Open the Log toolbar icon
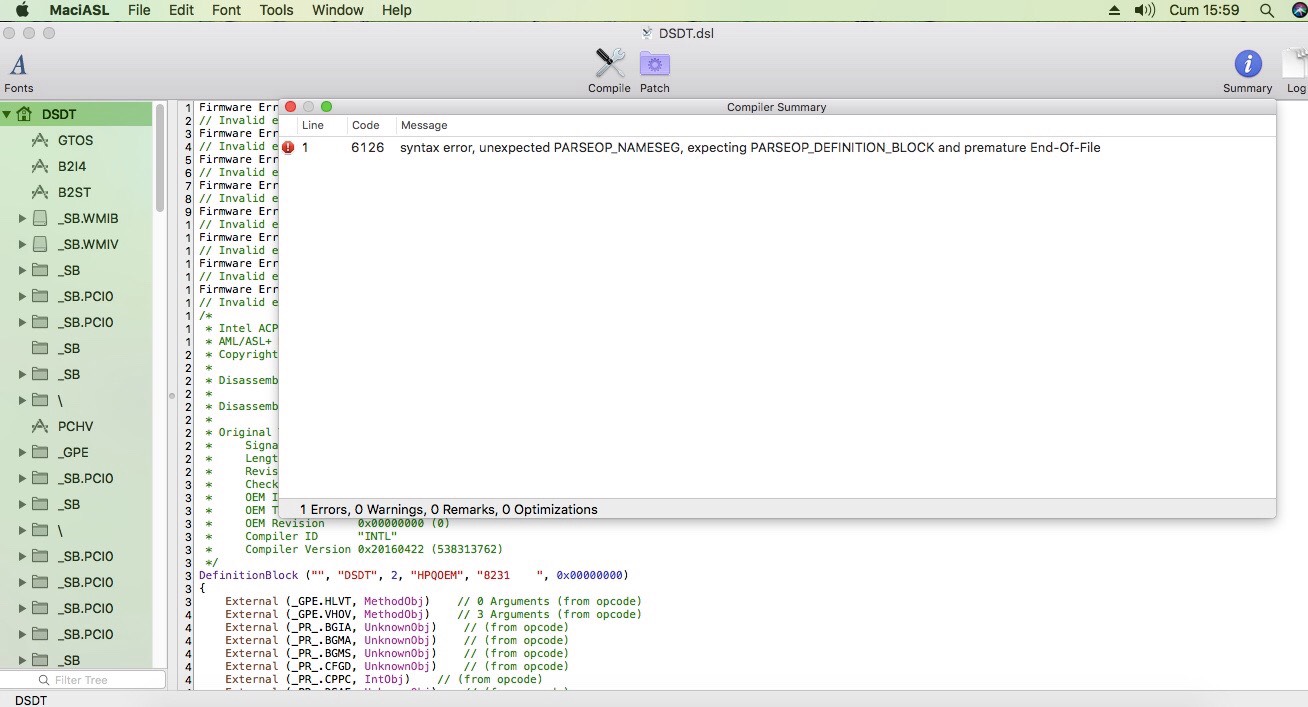 point(1296,64)
